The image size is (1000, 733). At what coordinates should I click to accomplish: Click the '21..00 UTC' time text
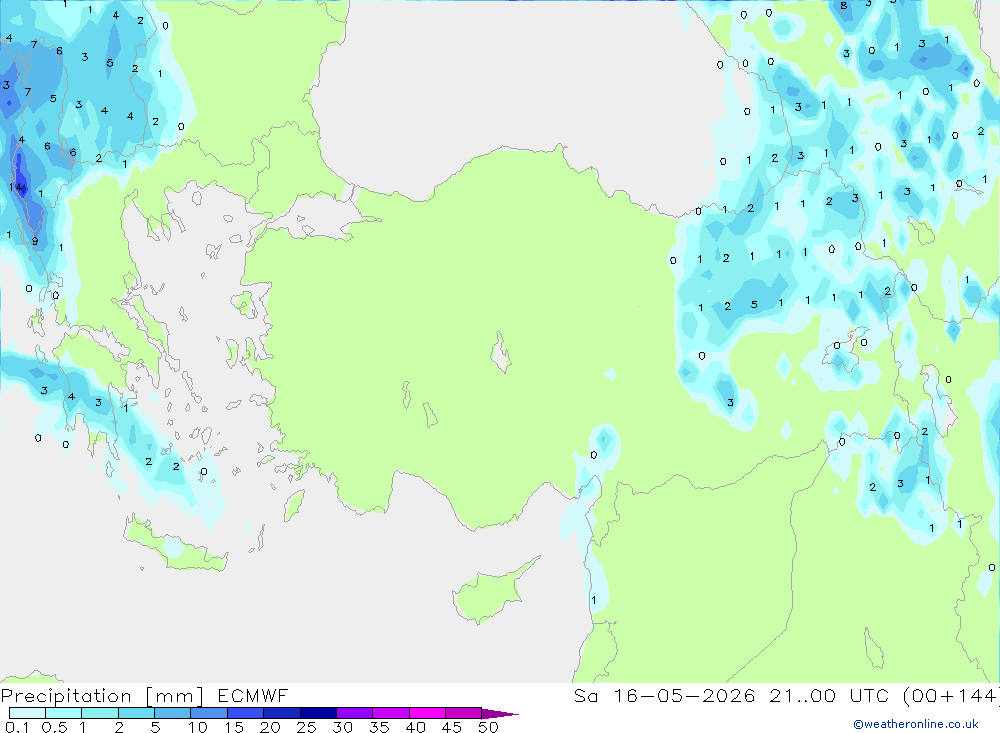[x=829, y=695]
